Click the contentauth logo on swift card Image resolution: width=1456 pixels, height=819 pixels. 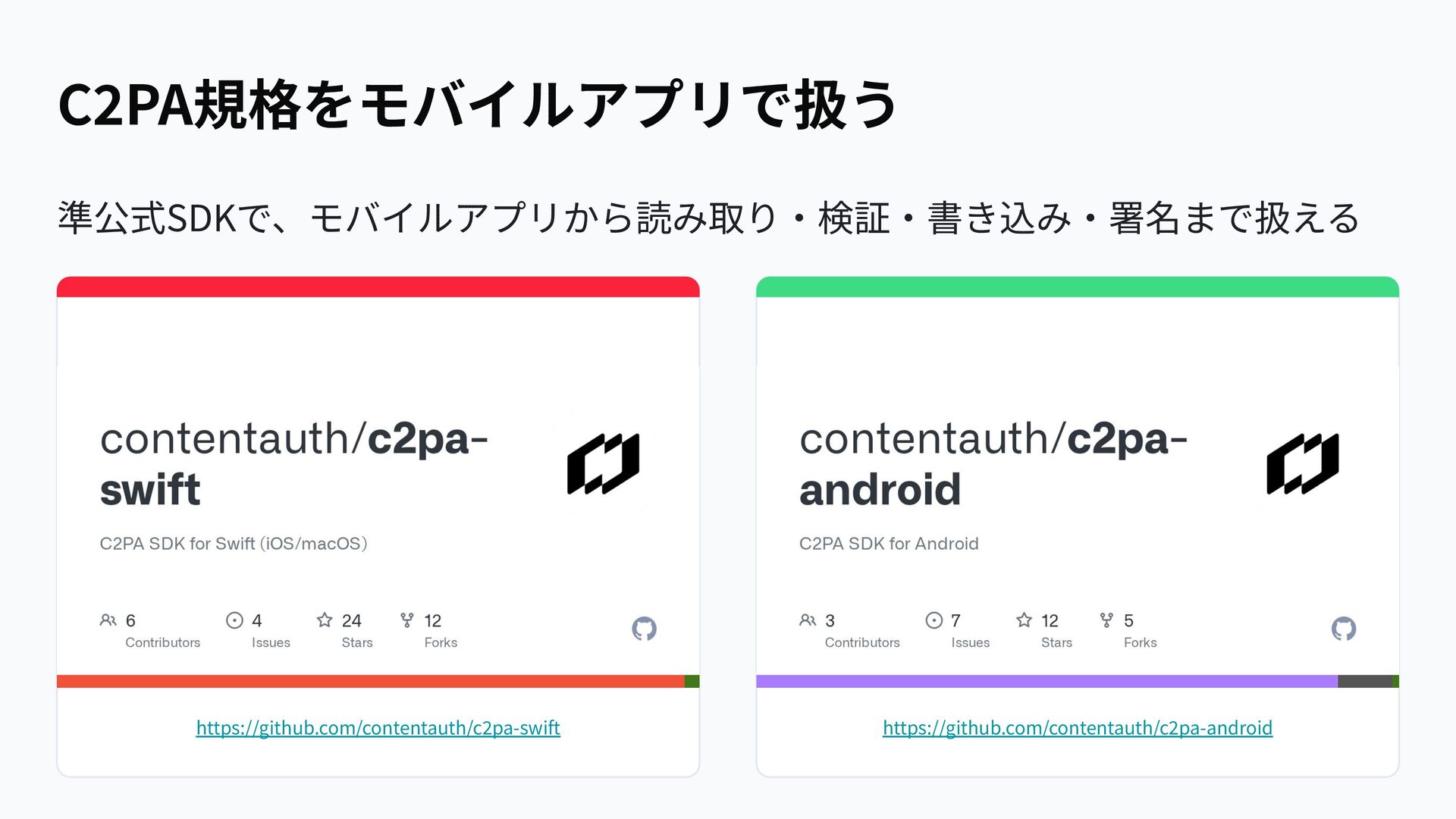pos(604,463)
